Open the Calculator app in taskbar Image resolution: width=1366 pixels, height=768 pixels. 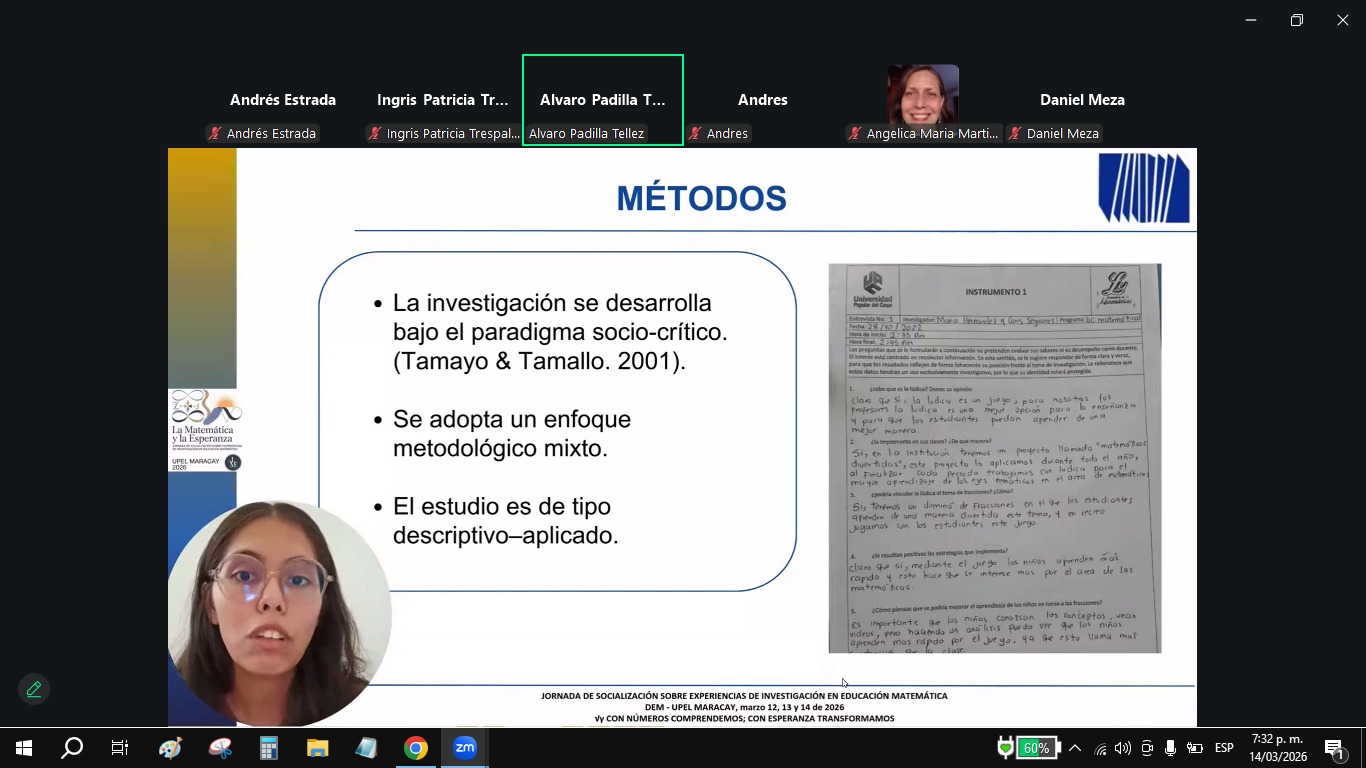[268, 748]
